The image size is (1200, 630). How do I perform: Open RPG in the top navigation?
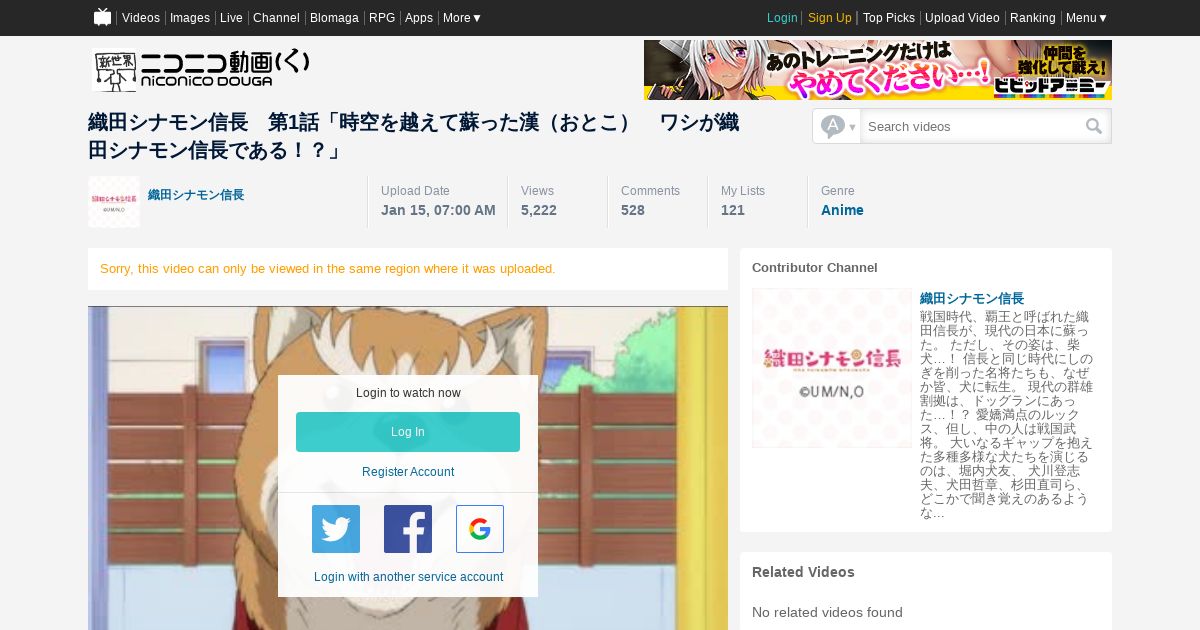click(x=382, y=18)
